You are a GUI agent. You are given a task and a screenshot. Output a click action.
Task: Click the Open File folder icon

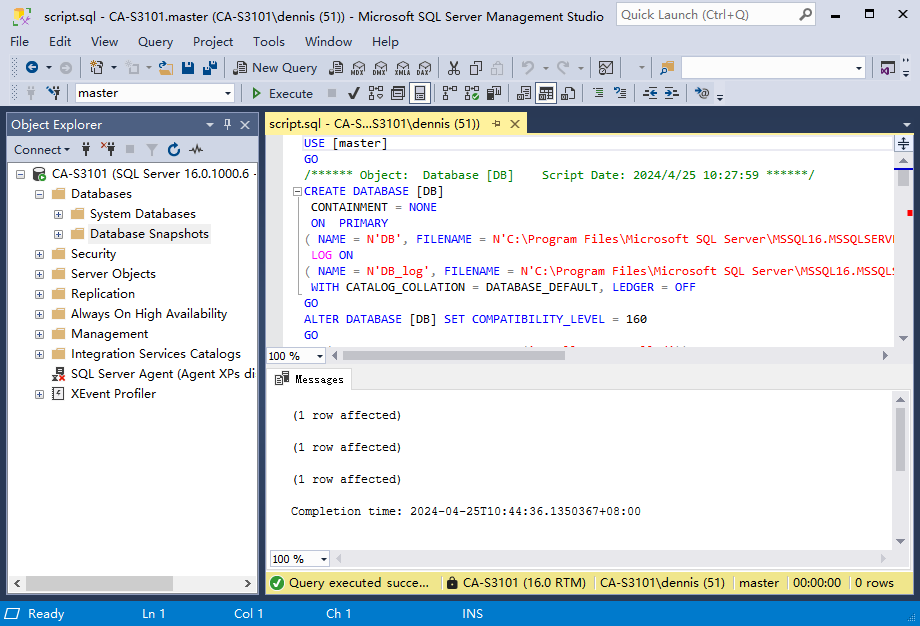(x=166, y=68)
